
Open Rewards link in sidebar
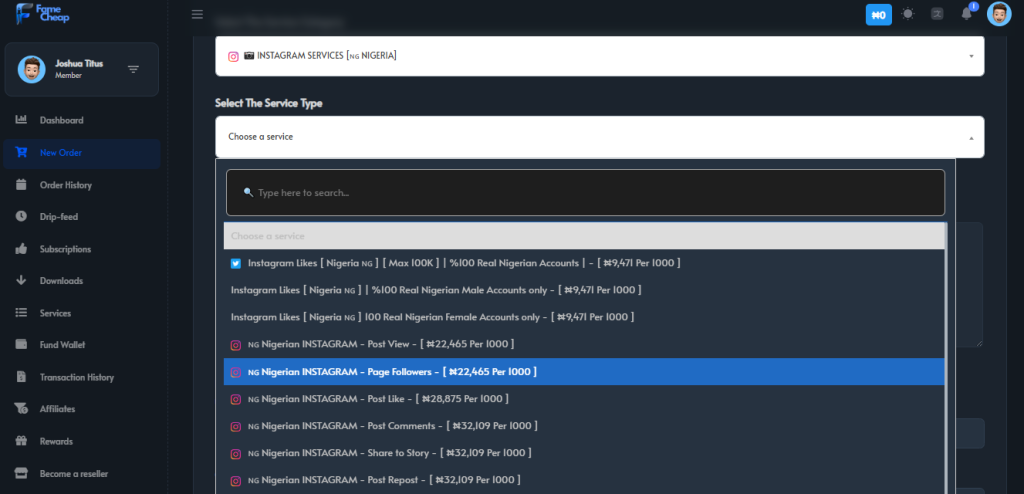56,441
